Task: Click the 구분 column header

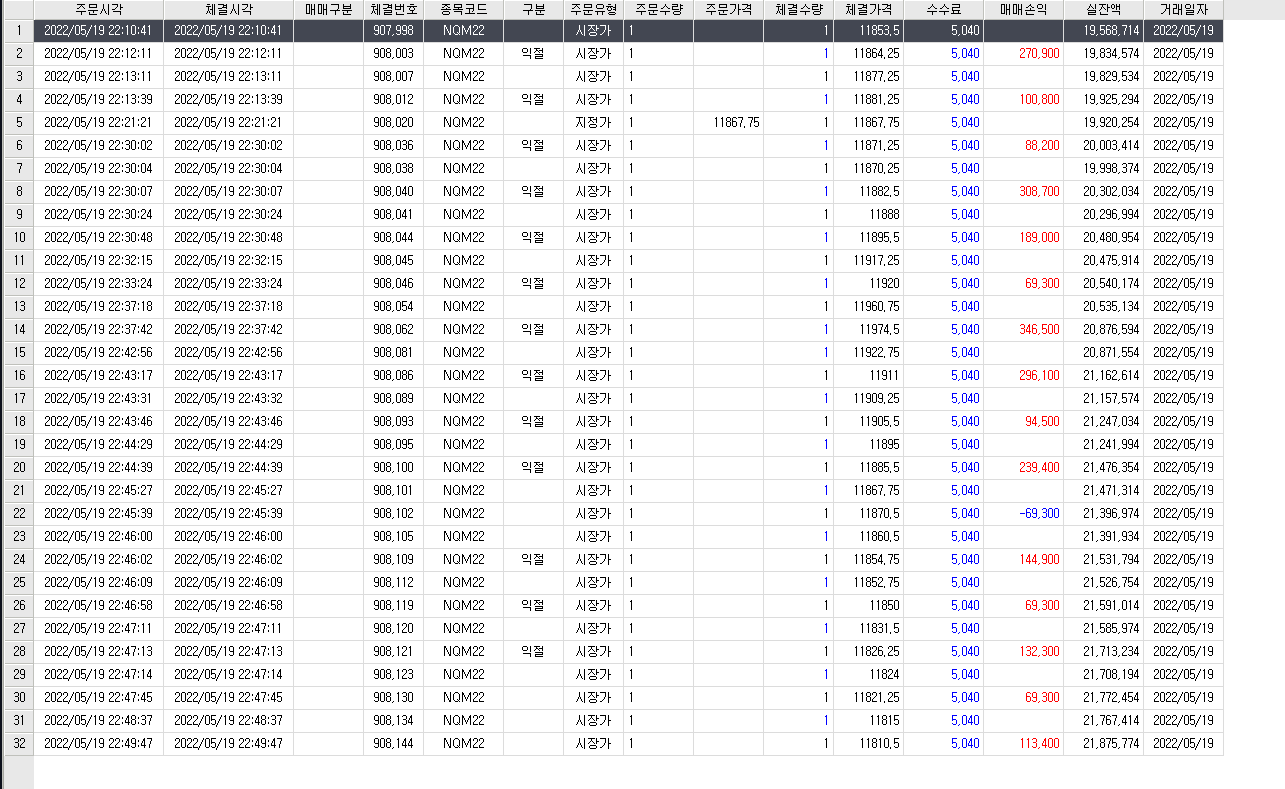Action: coord(533,9)
